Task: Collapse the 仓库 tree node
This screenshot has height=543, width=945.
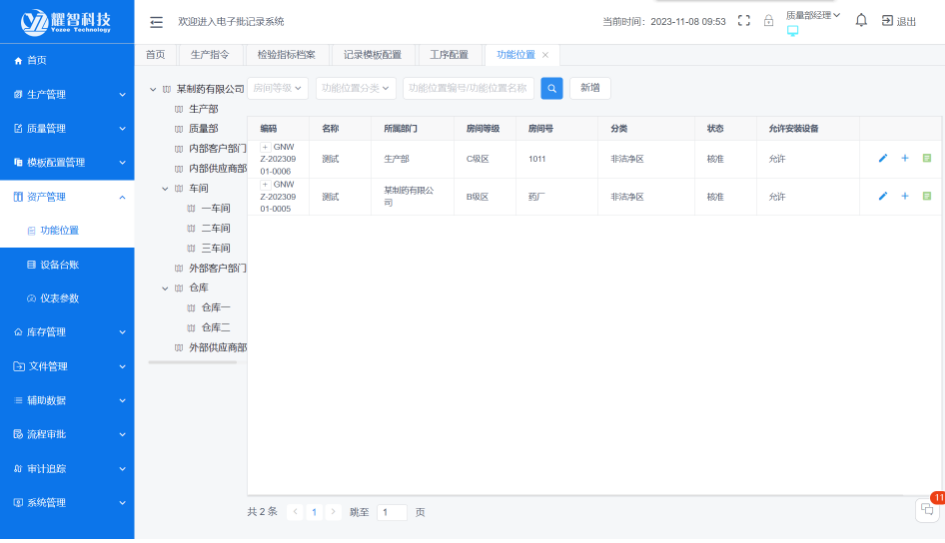Action: (x=166, y=288)
